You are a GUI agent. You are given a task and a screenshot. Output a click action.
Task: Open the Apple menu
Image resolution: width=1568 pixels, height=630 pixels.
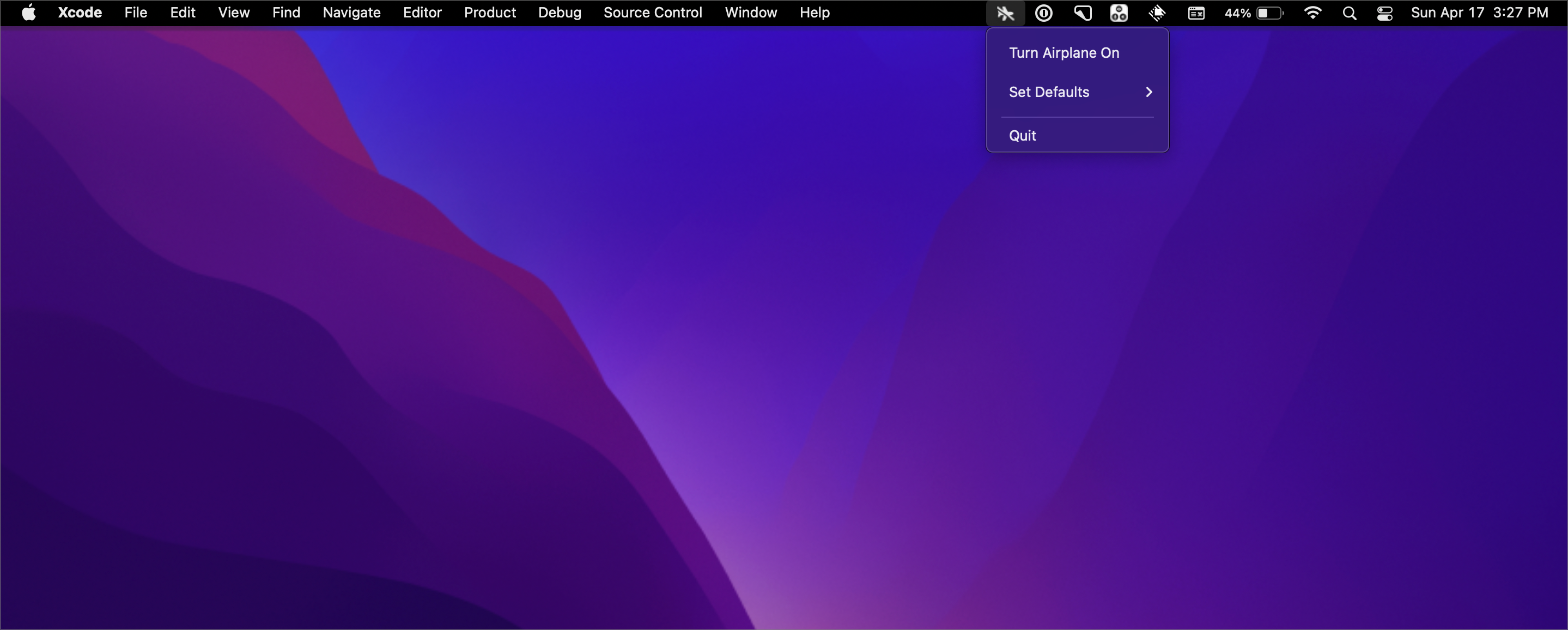click(x=29, y=13)
